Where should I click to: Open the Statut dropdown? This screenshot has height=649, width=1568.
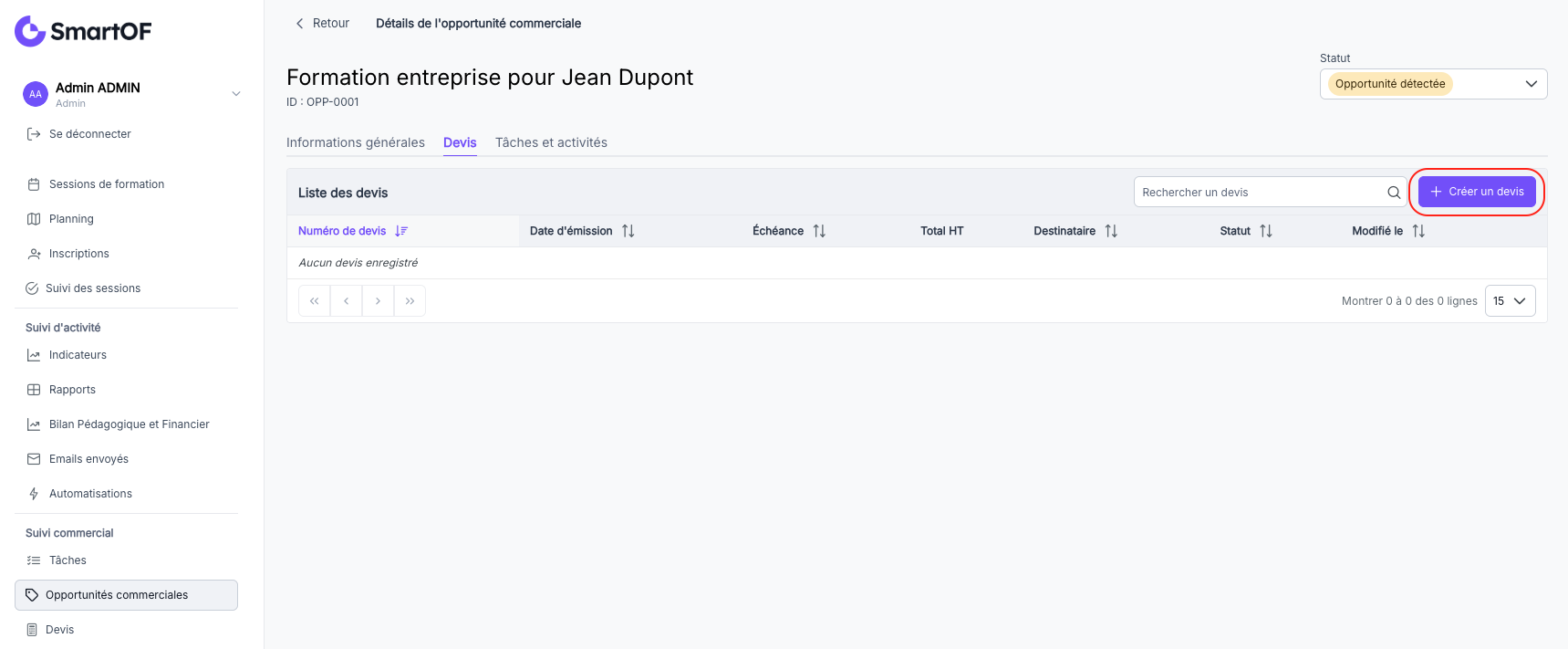pos(1433,84)
